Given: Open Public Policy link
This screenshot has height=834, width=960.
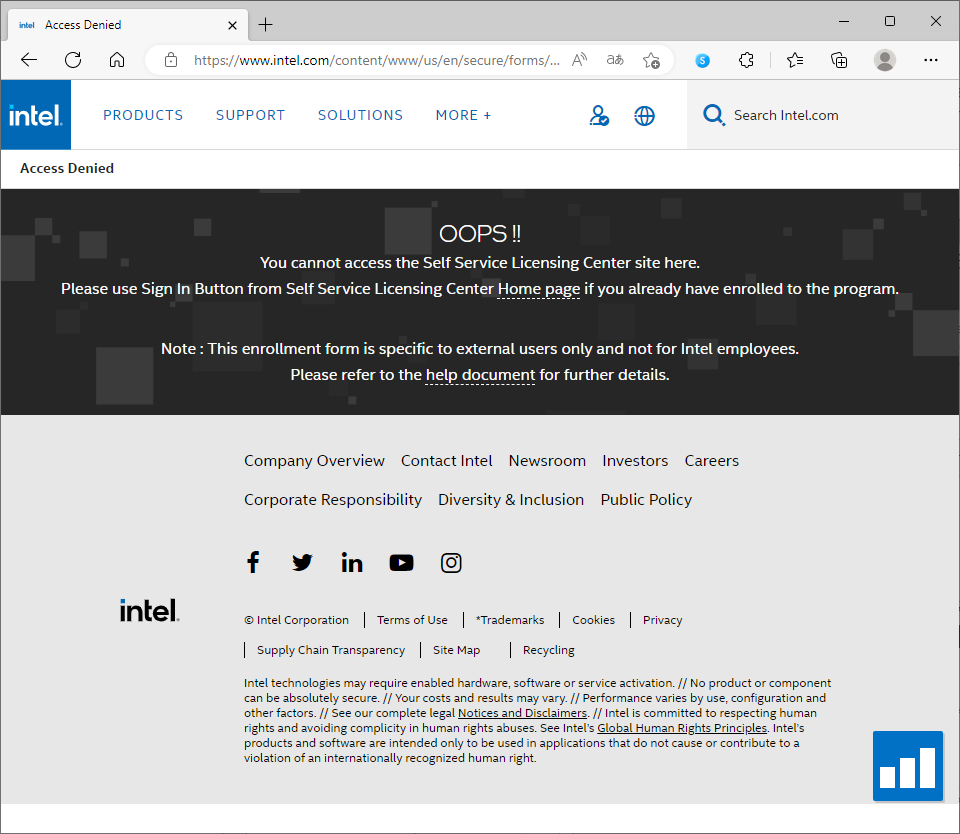Looking at the screenshot, I should [646, 500].
